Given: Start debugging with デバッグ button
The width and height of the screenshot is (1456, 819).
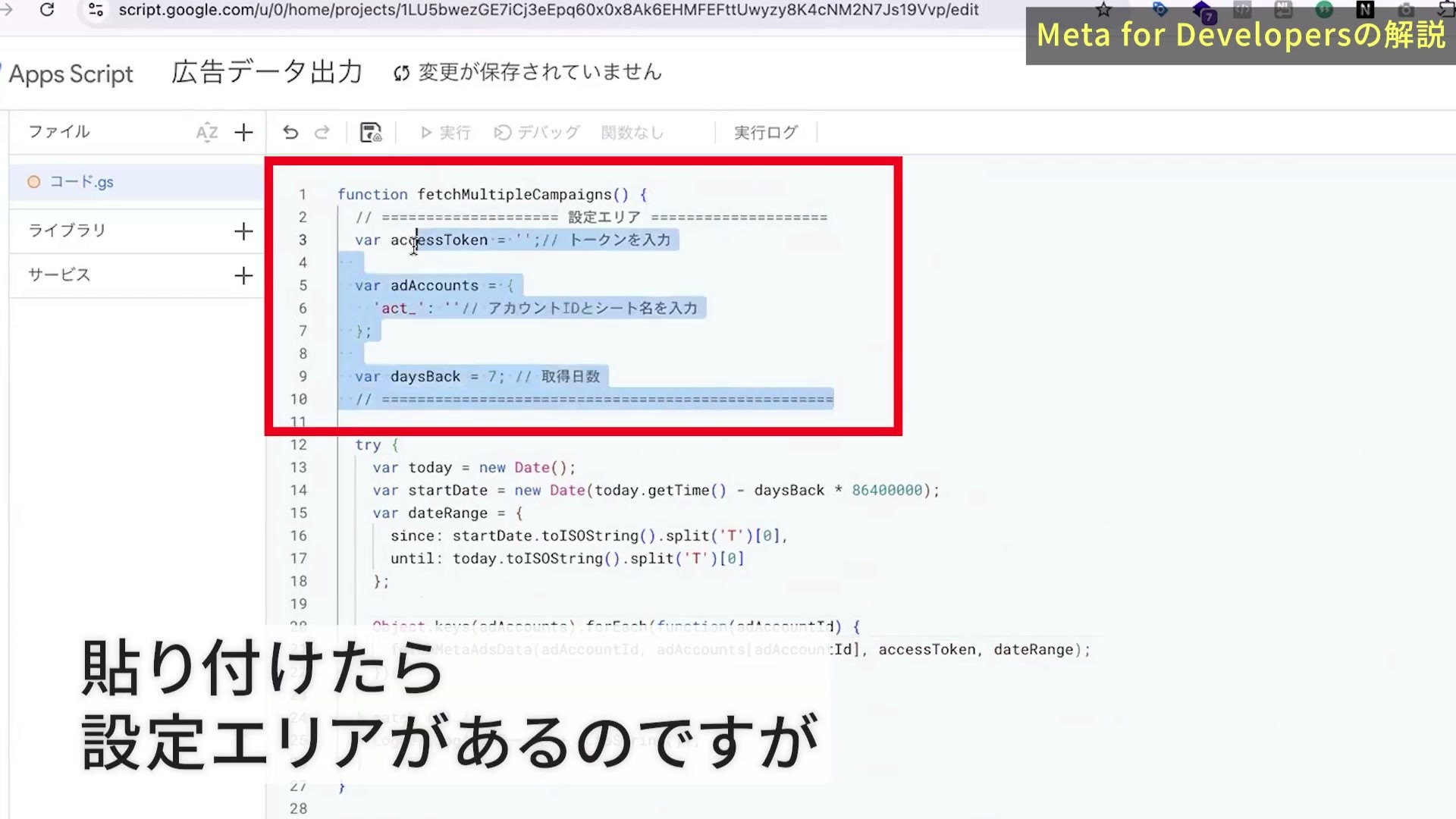Looking at the screenshot, I should coord(537,133).
